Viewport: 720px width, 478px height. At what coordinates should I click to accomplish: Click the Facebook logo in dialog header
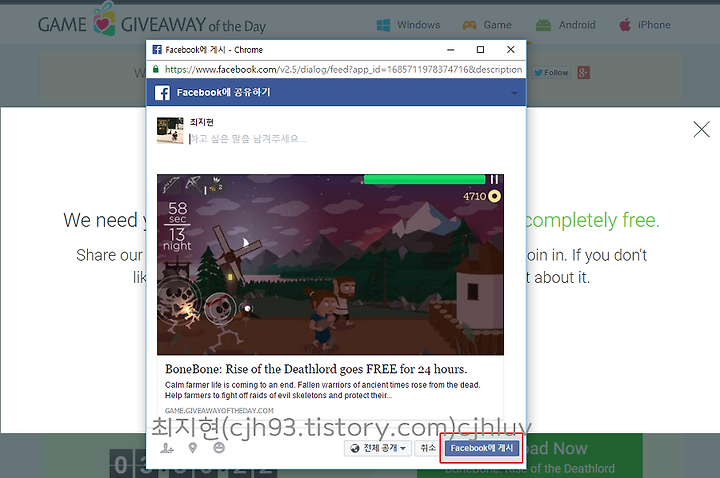[x=162, y=93]
